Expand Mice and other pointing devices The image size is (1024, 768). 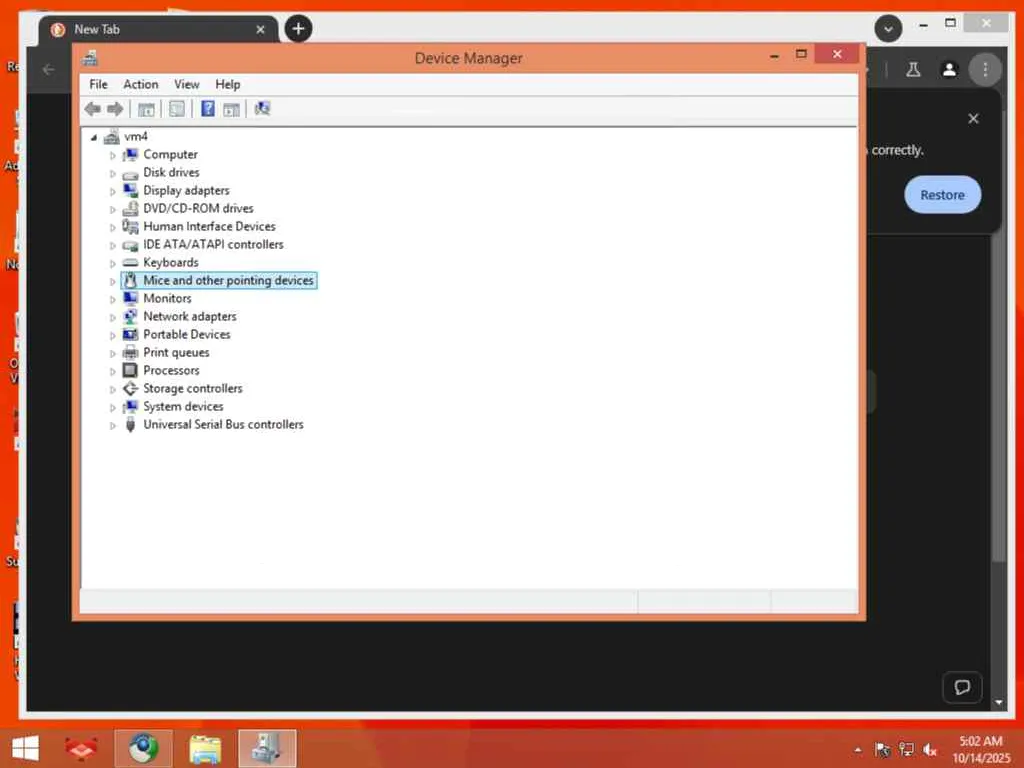pos(112,281)
